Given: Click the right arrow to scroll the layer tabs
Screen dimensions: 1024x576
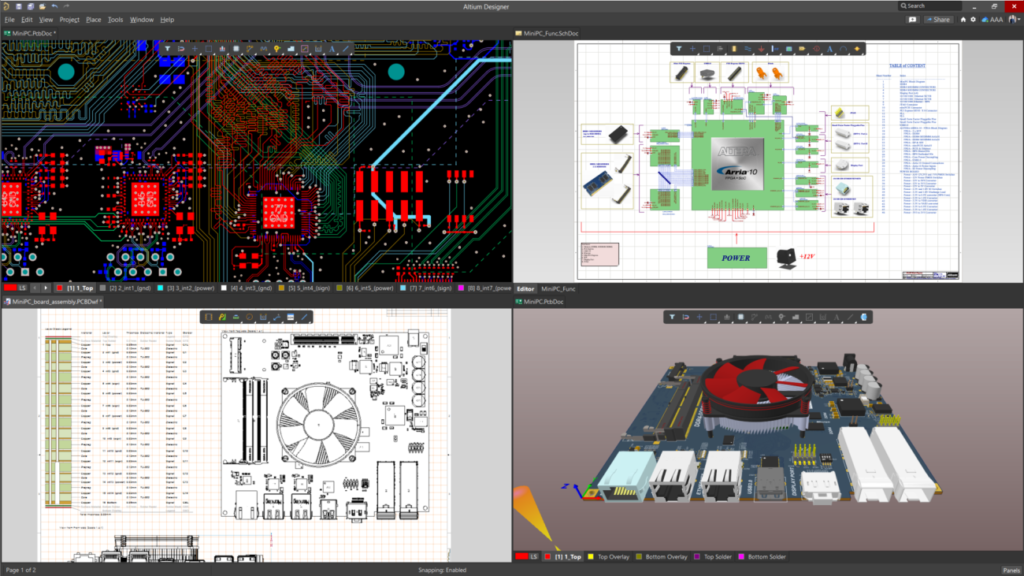Looking at the screenshot, I should coord(46,287).
